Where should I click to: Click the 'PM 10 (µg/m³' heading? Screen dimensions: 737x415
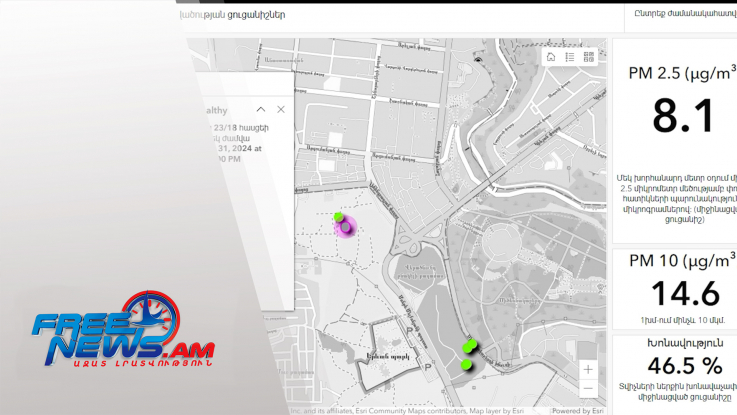point(682,260)
